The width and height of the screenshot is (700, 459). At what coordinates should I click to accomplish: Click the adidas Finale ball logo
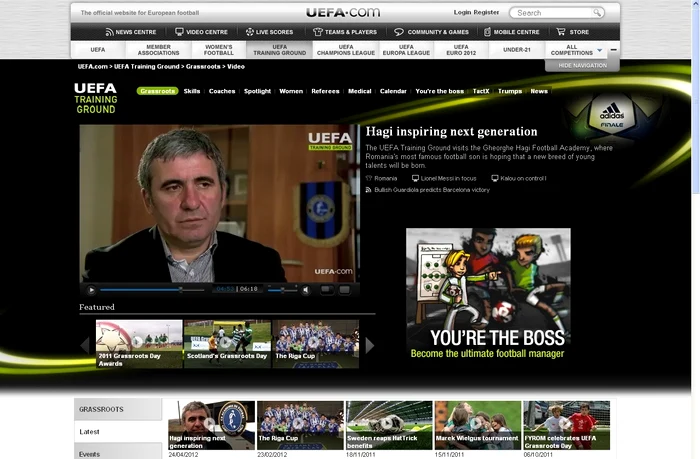point(612,115)
